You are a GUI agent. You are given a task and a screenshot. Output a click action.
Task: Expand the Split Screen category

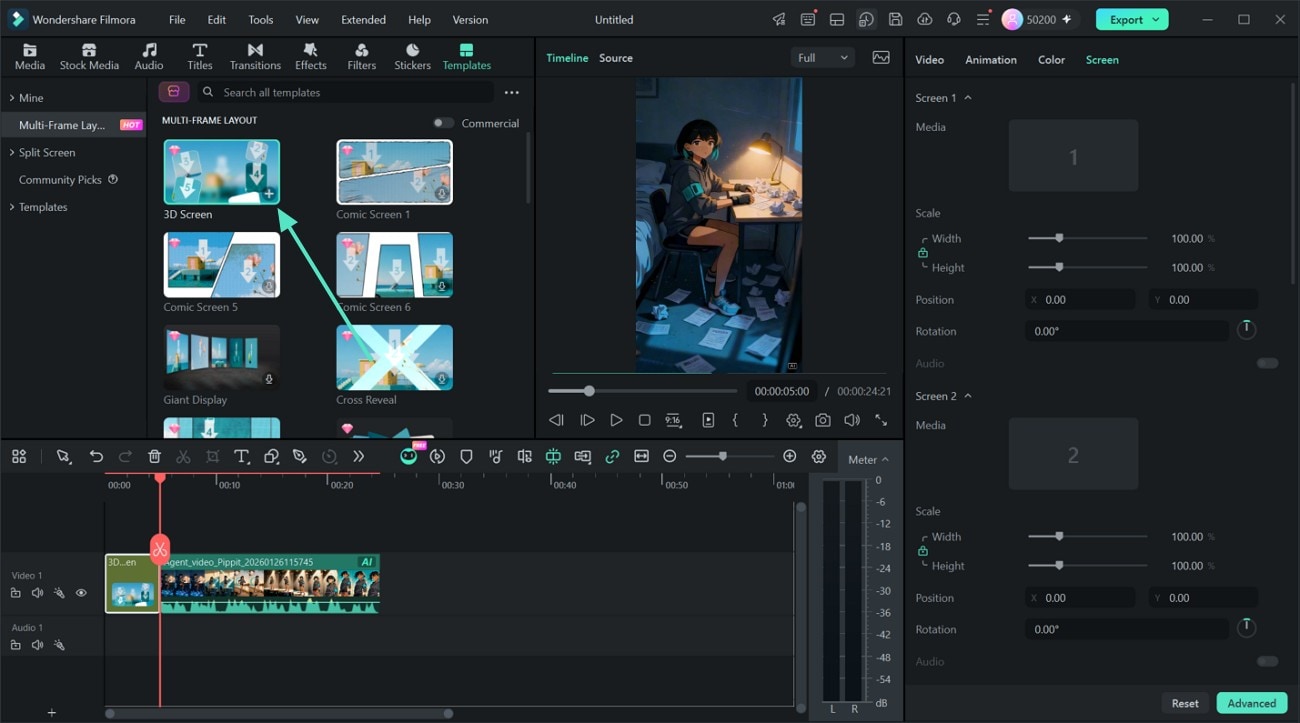tap(46, 152)
